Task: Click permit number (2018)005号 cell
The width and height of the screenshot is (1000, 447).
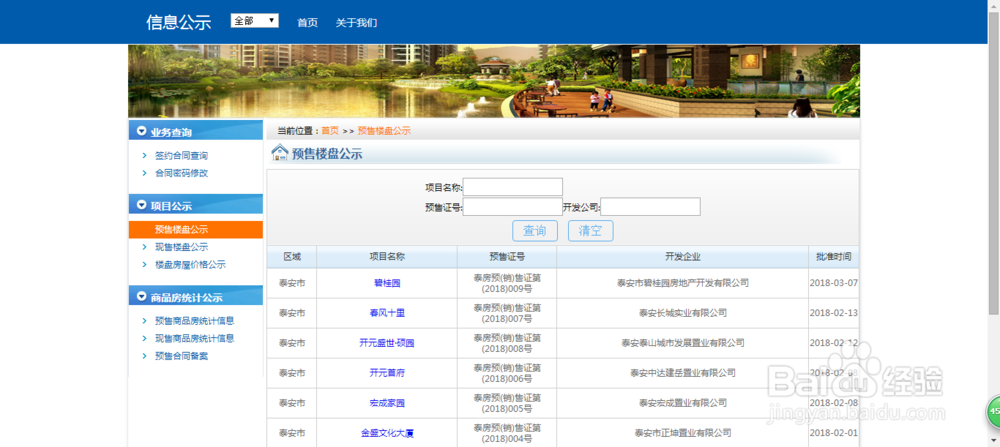Action: (507, 403)
